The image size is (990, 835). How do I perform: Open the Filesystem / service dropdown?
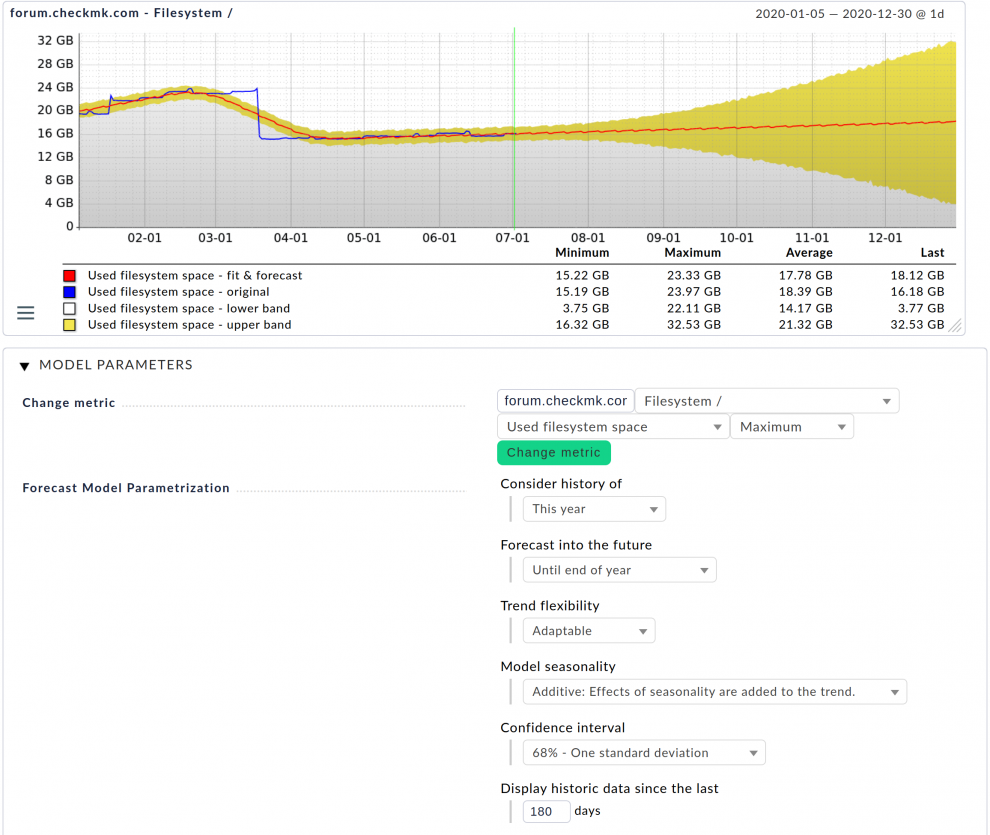(767, 401)
